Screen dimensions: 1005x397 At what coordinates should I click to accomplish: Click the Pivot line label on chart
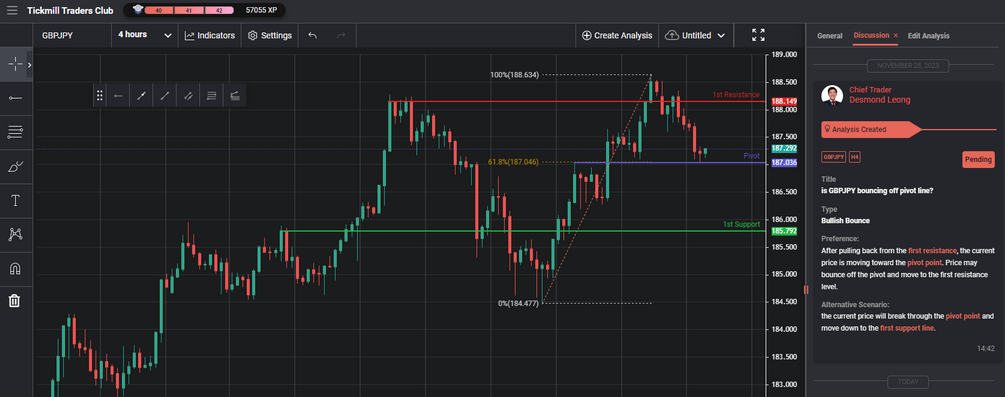click(x=751, y=156)
